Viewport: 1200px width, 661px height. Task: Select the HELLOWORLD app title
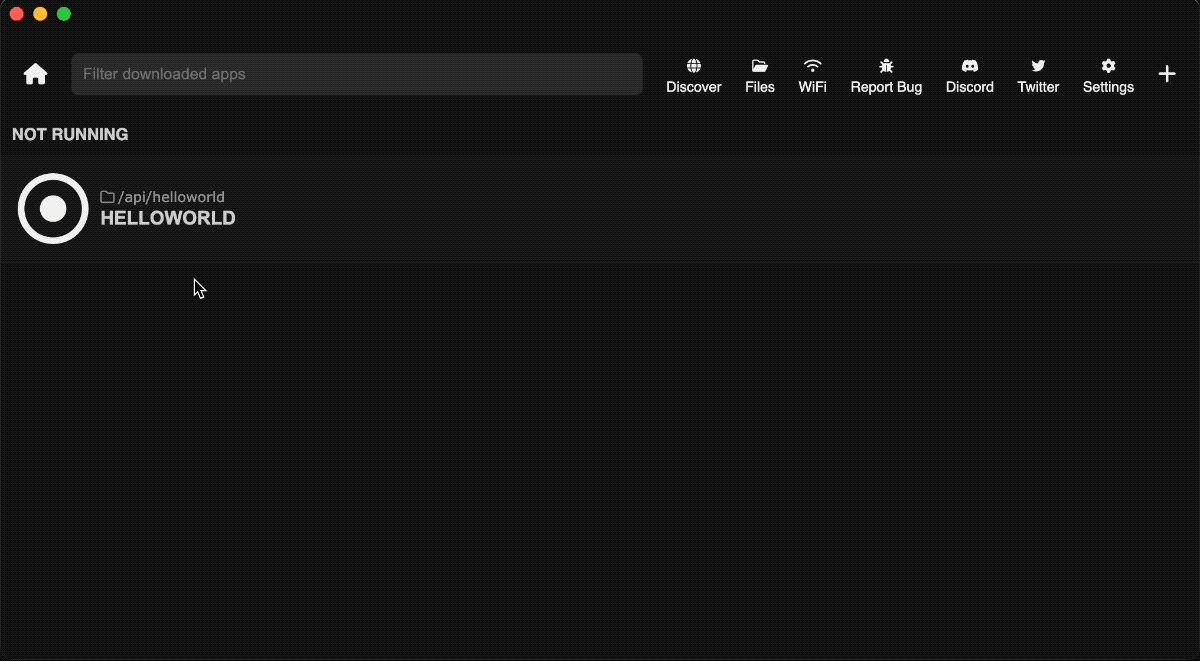[x=167, y=218]
